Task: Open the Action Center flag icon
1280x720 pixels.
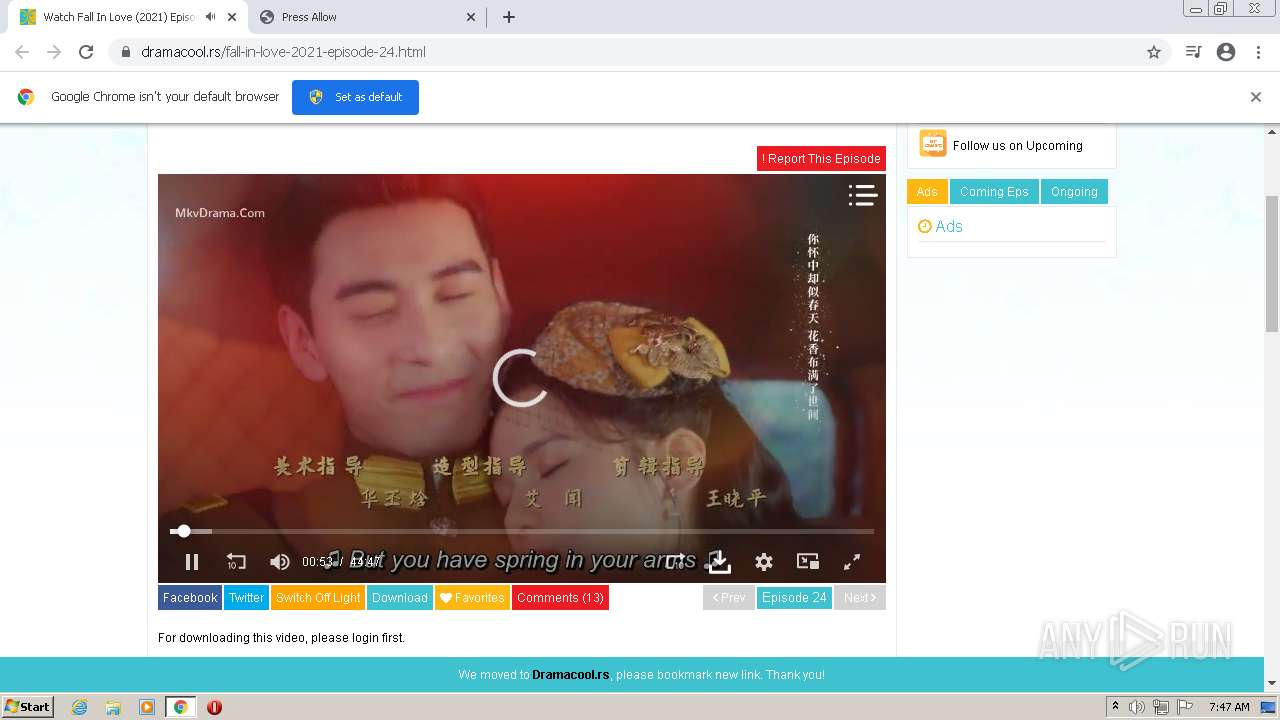Action: [x=1186, y=707]
